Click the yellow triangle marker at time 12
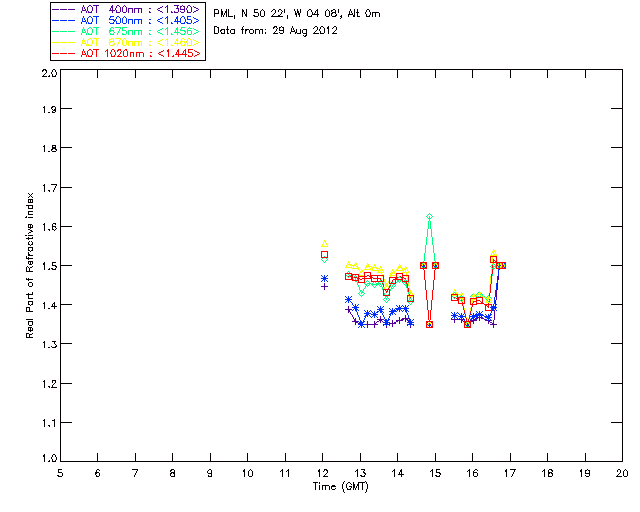Image resolution: width=640 pixels, height=512 pixels. (324, 244)
